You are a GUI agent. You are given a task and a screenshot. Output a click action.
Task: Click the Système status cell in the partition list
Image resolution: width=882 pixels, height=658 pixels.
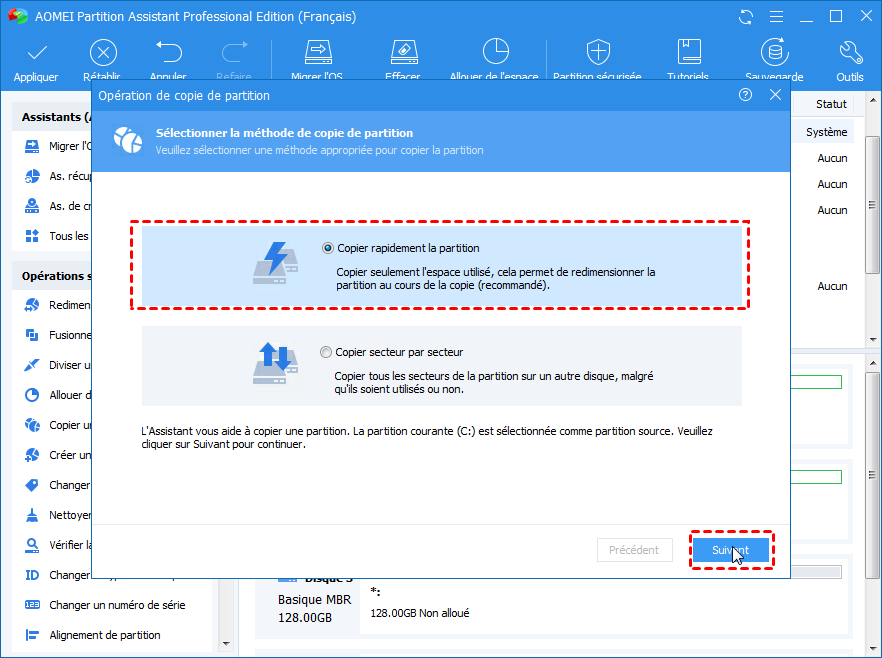[x=826, y=132]
